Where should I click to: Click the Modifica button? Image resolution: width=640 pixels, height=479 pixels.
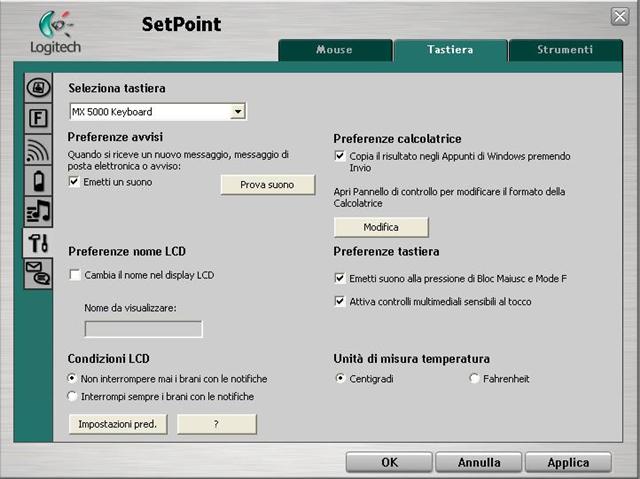[x=381, y=227]
